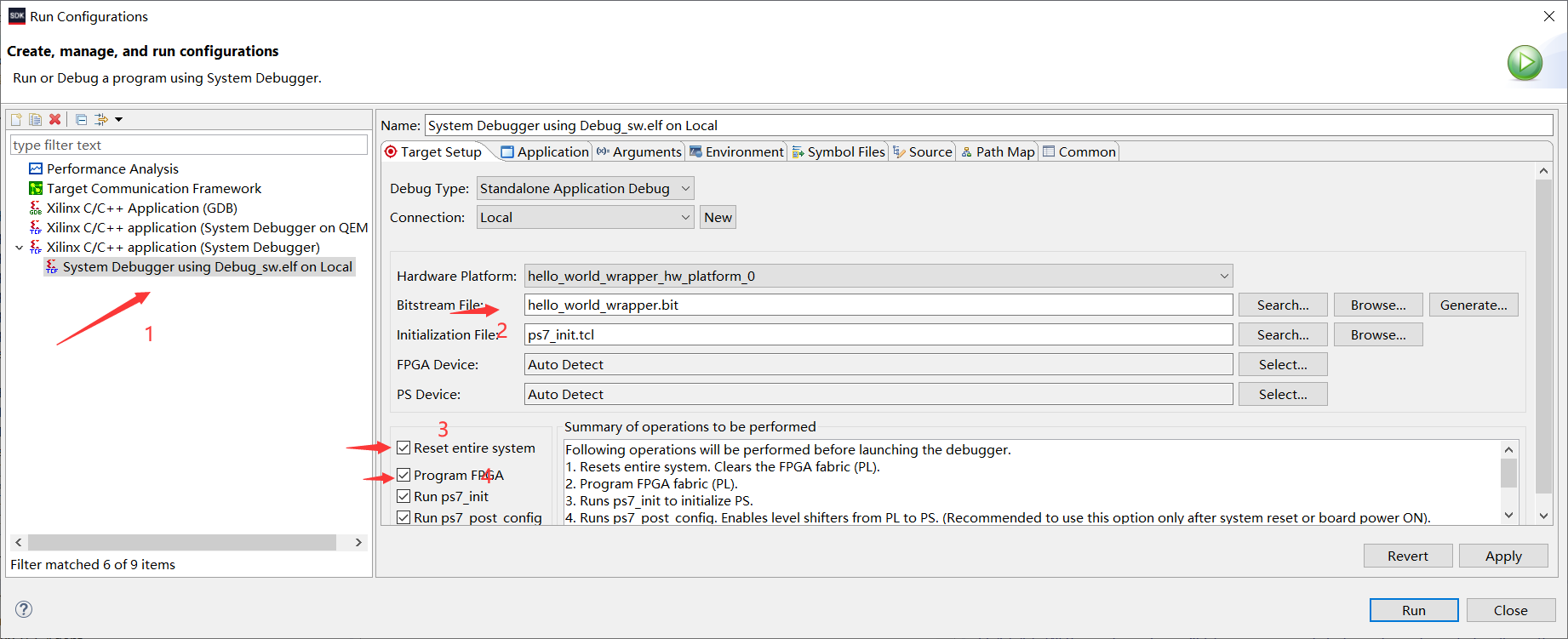
Task: Click the Debug_sw.elf configuration TCF icon
Action: (x=52, y=266)
